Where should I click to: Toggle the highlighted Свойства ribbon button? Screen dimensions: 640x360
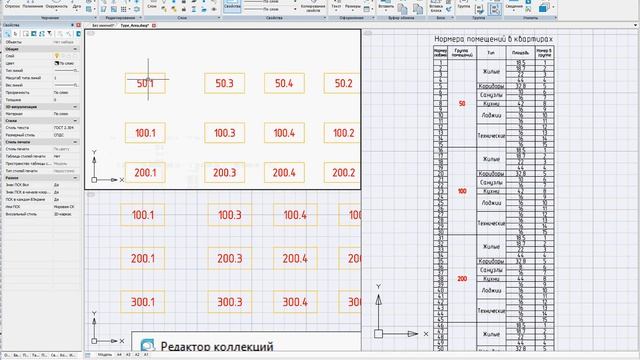[x=232, y=6]
